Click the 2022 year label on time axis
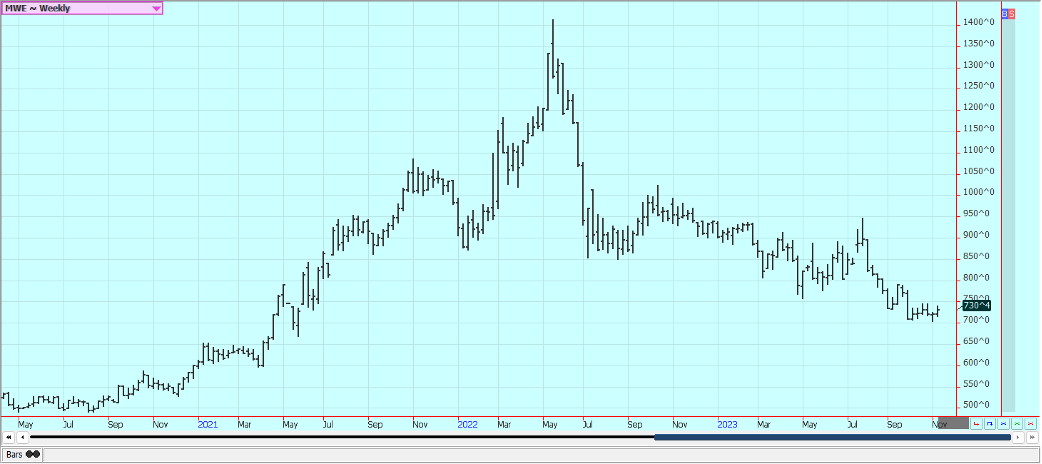 coord(467,424)
